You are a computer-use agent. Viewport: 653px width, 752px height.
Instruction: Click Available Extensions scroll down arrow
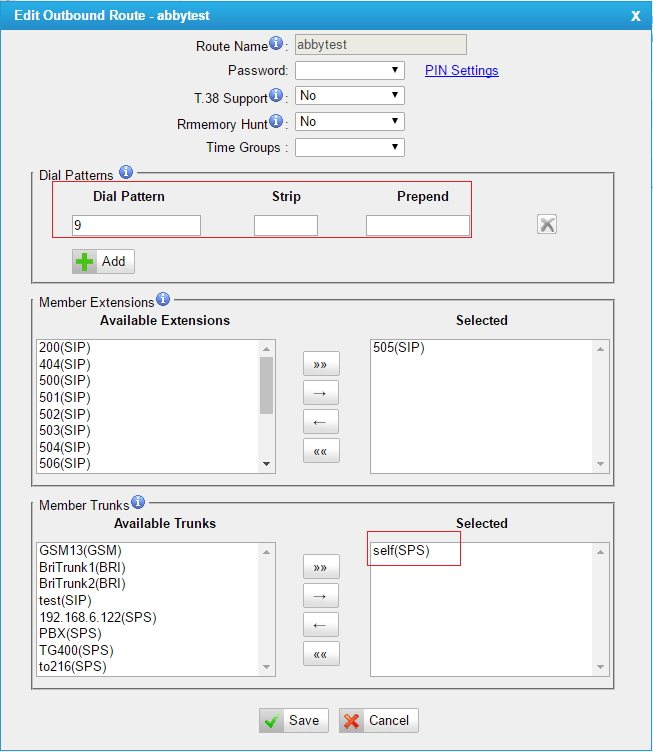coord(267,464)
